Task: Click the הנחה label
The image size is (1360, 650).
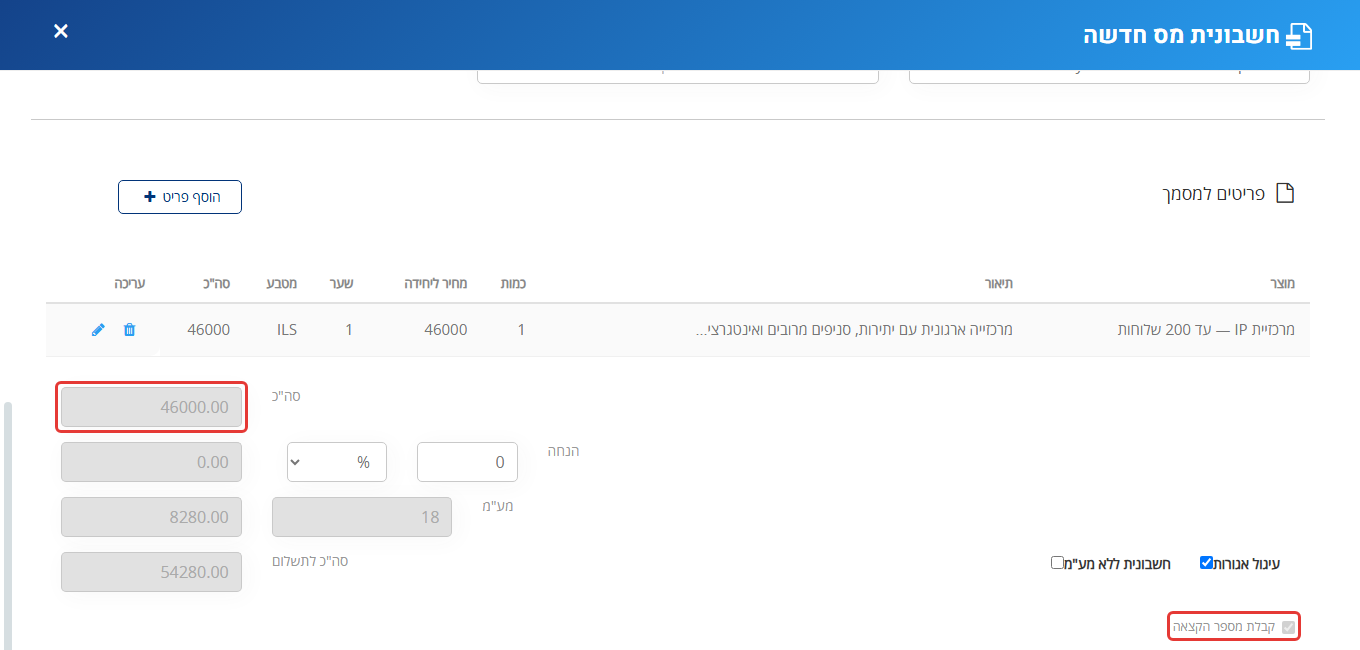Action: click(x=564, y=451)
